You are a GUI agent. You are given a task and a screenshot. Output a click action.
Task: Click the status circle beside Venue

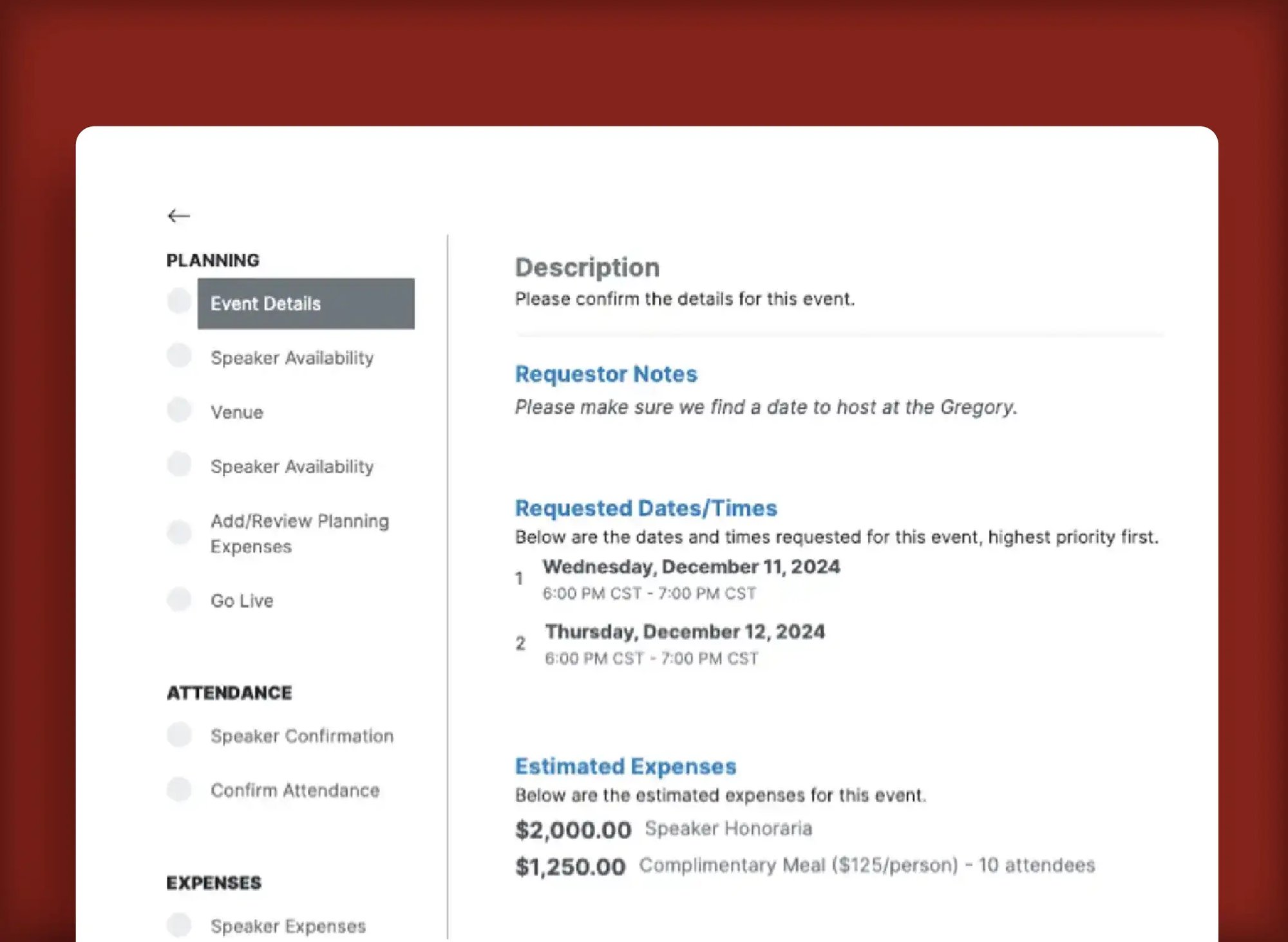click(x=178, y=410)
